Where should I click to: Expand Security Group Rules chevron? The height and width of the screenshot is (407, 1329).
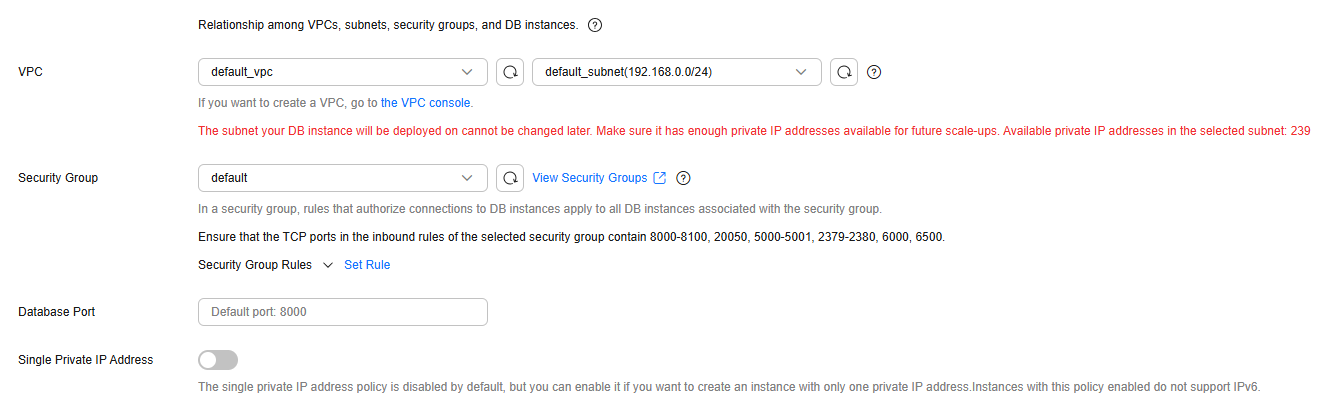tap(327, 265)
